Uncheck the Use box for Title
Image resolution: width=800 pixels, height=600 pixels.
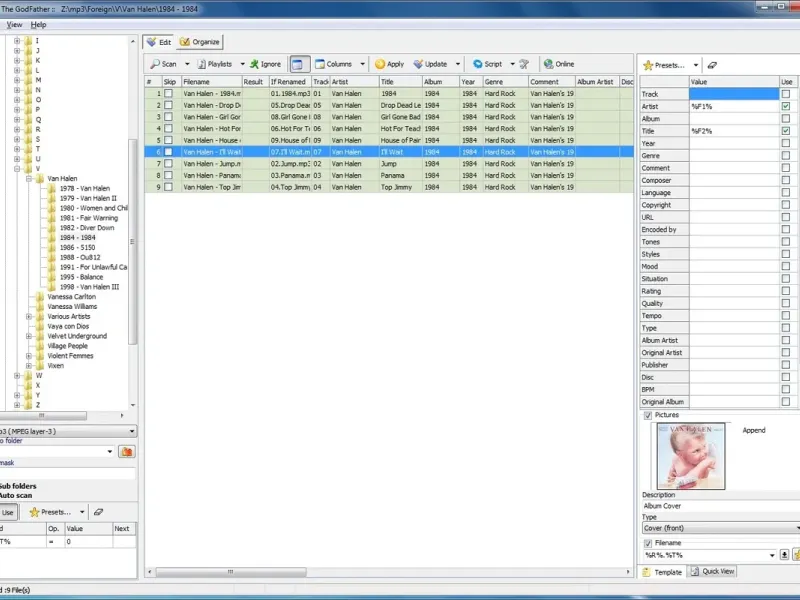[x=786, y=131]
